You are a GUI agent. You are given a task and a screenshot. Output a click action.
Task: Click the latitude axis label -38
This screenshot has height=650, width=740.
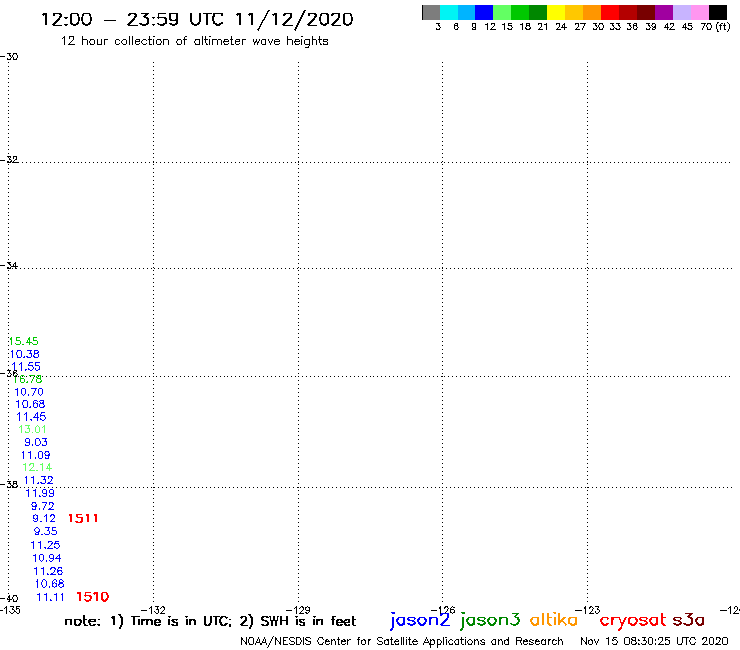(x=9, y=485)
